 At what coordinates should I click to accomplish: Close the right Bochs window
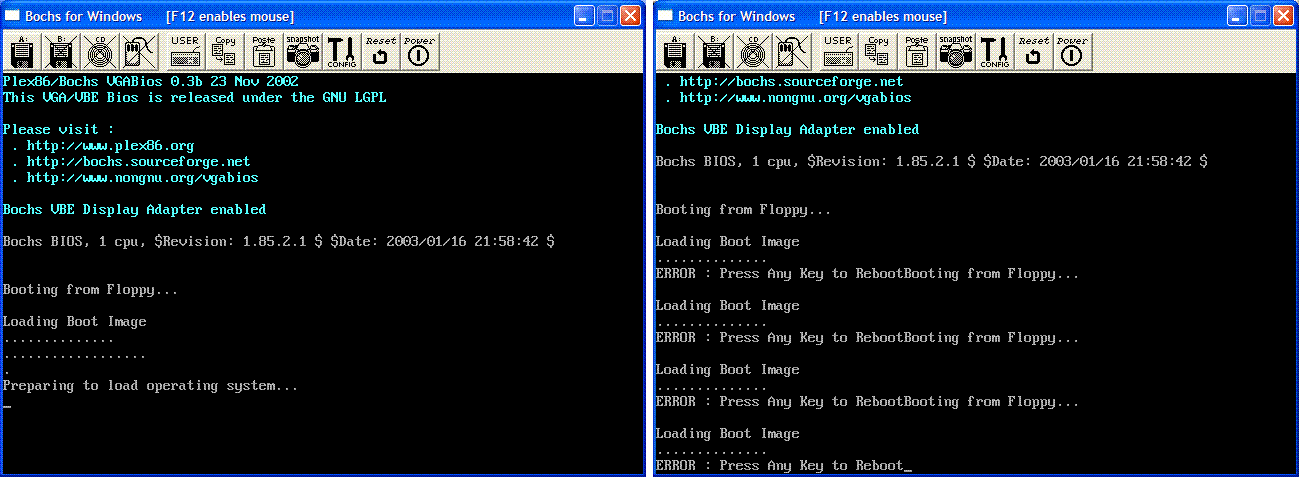[x=1283, y=16]
